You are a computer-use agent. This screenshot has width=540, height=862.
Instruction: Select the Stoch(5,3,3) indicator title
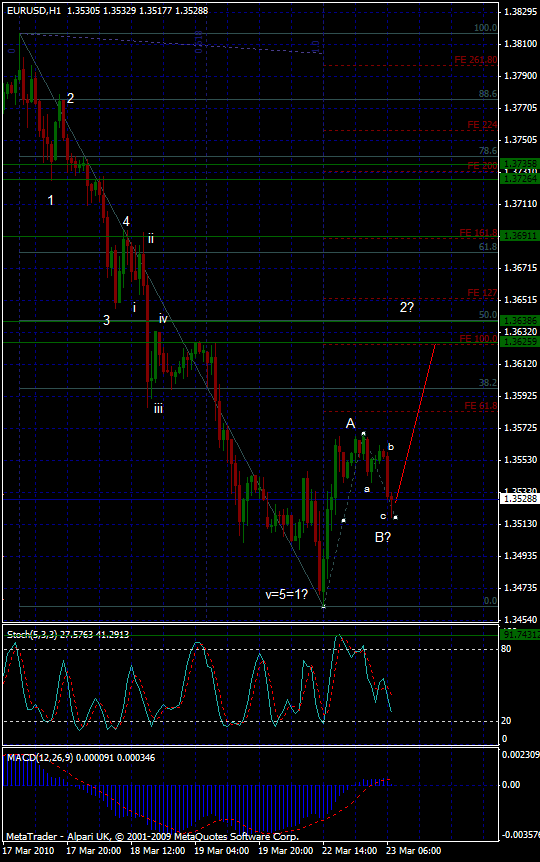point(68,634)
